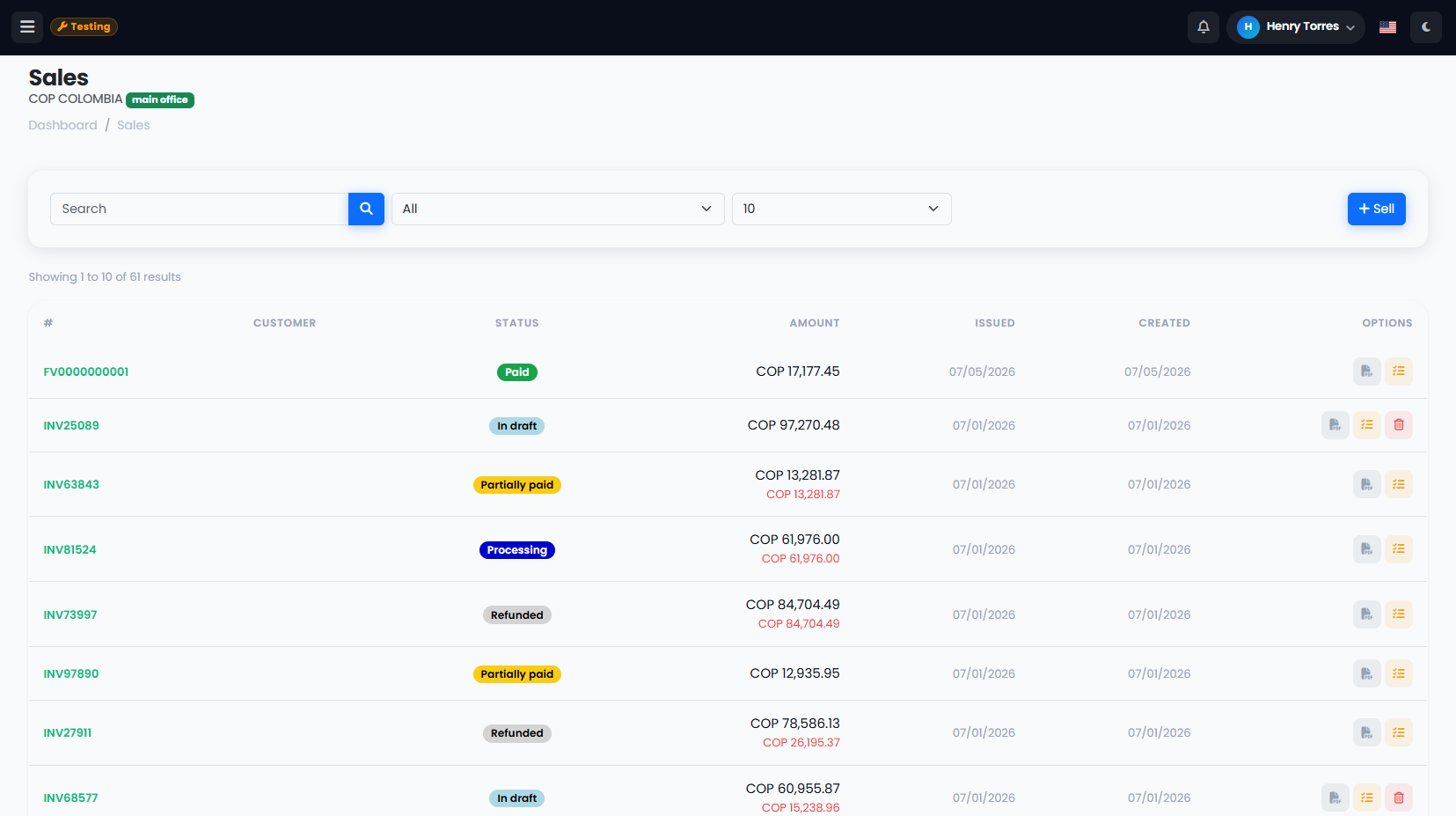The width and height of the screenshot is (1456, 816).
Task: Open details list for INV73997
Action: (1398, 614)
